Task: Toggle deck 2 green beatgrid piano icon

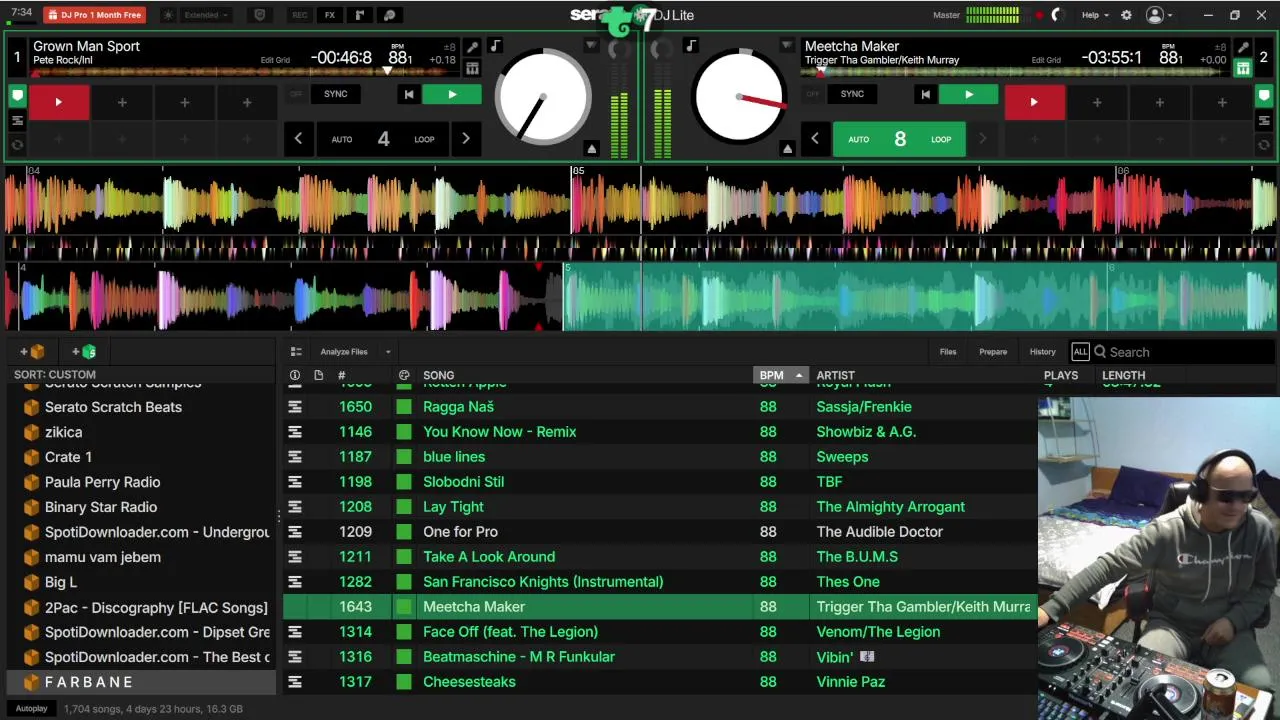Action: click(x=1243, y=69)
